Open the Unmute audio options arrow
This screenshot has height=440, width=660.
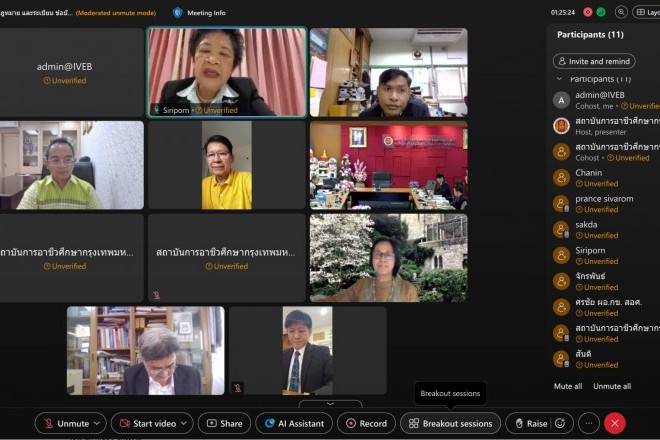pos(97,423)
